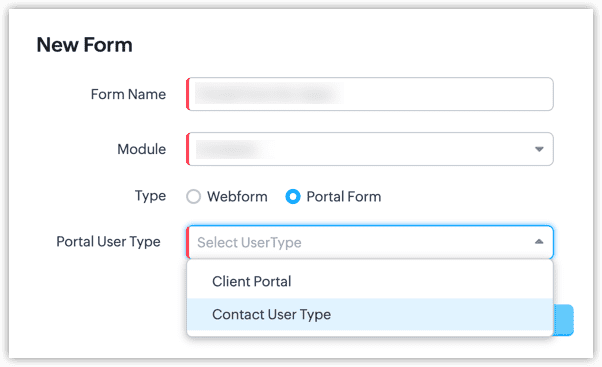Image resolution: width=602 pixels, height=367 pixels.
Task: Select the Webform radio button
Action: (x=194, y=197)
